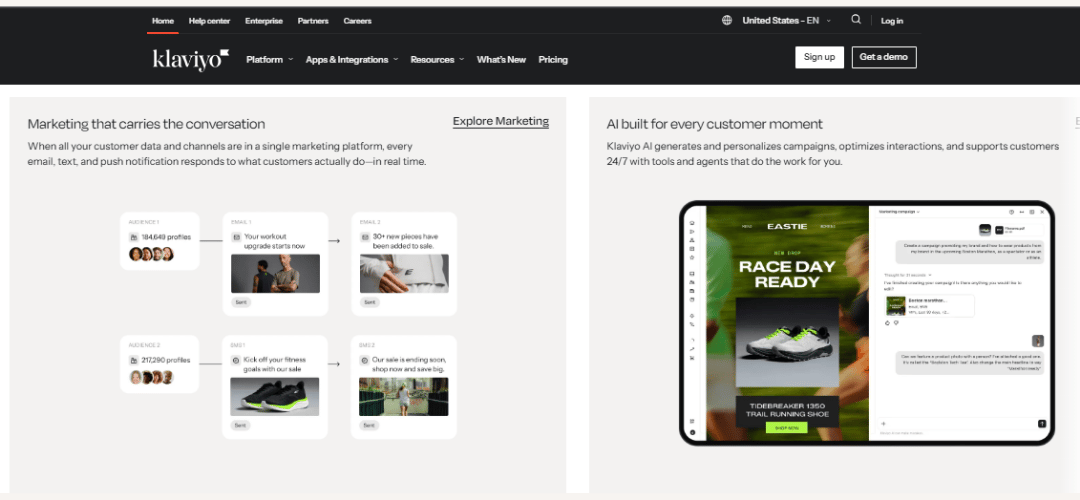
Task: Open Help center
Action: tap(209, 21)
